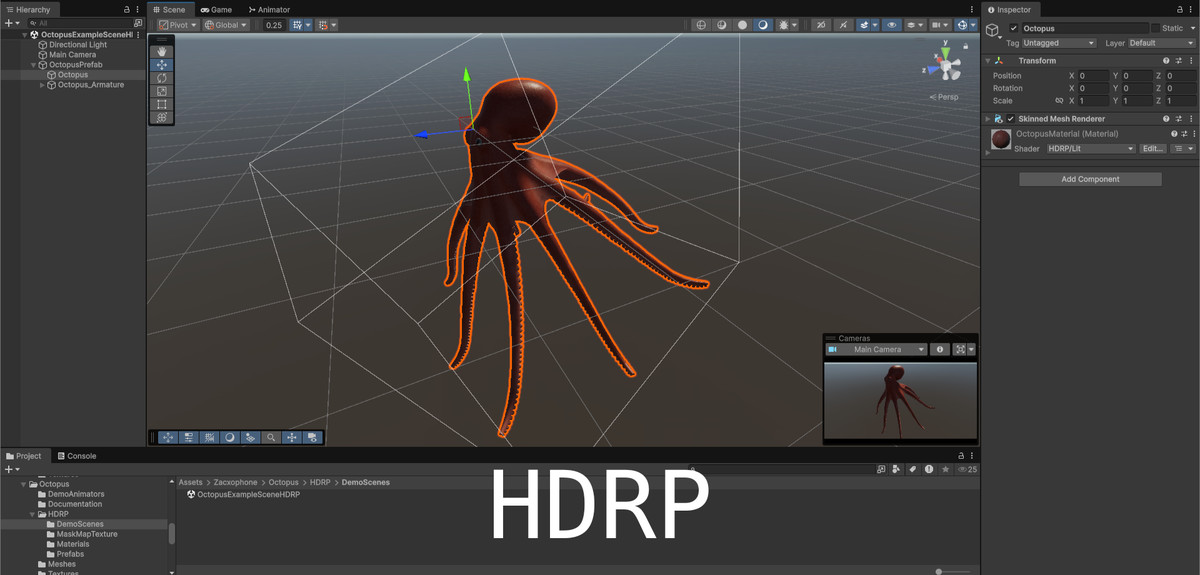Select the Project tab

pos(23,456)
